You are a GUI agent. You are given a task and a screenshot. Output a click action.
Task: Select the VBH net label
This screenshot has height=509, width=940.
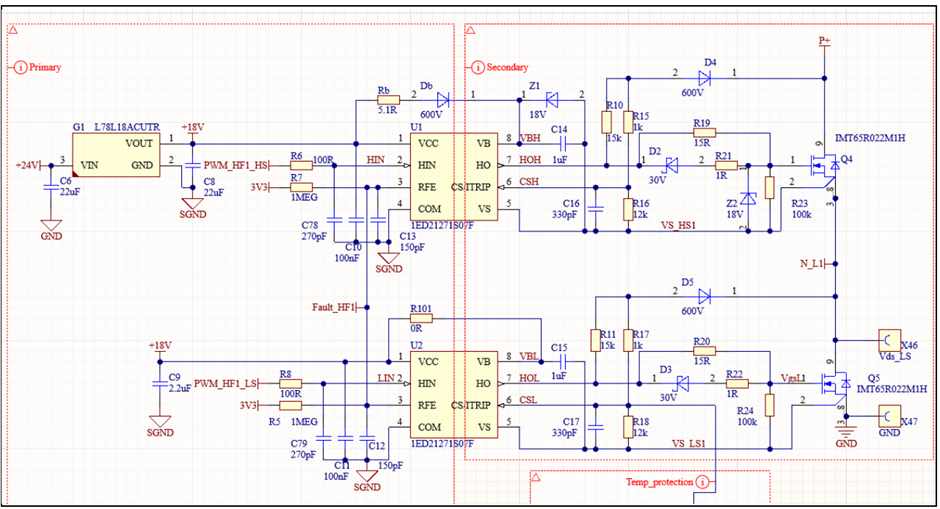pyautogui.click(x=530, y=138)
